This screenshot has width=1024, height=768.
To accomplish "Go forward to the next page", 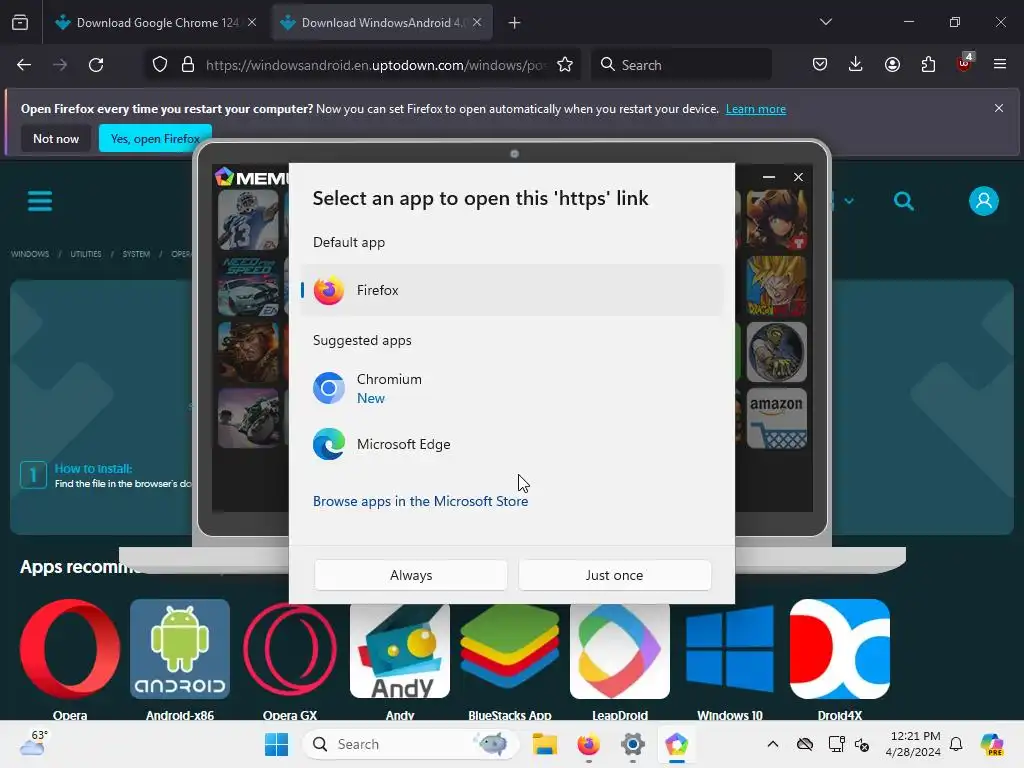I will click(60, 65).
